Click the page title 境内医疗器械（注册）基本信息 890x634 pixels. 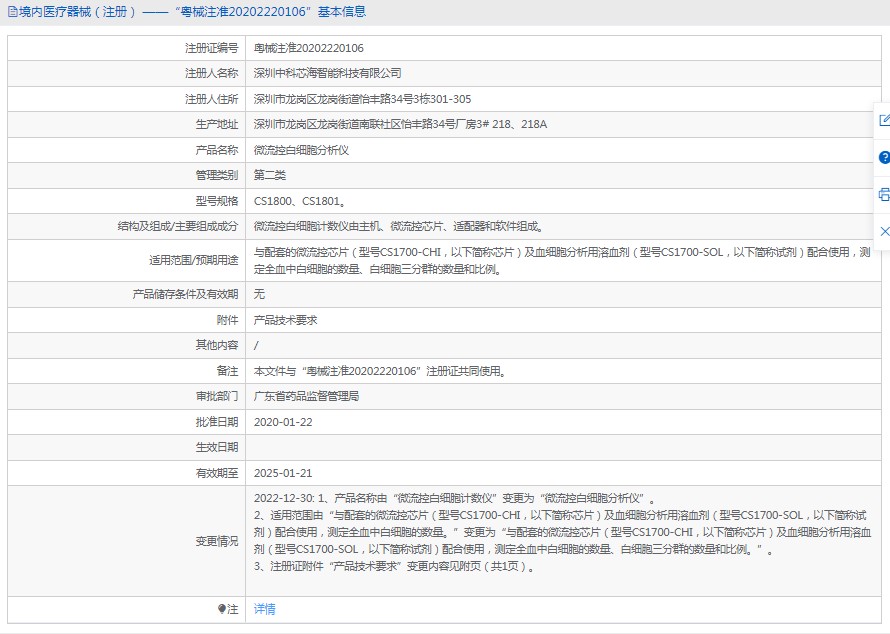[x=193, y=12]
